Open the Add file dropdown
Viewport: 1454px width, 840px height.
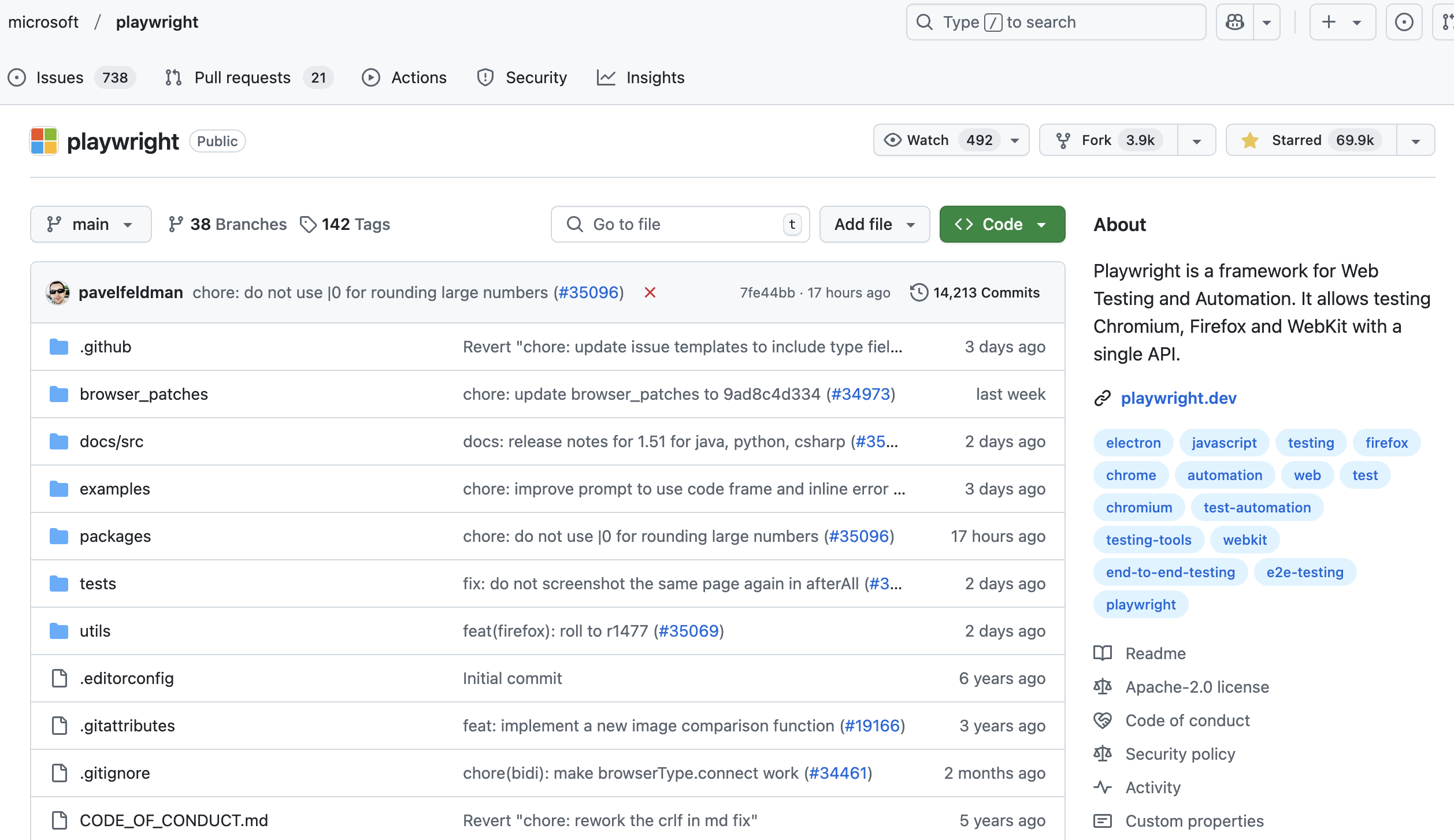(x=874, y=224)
